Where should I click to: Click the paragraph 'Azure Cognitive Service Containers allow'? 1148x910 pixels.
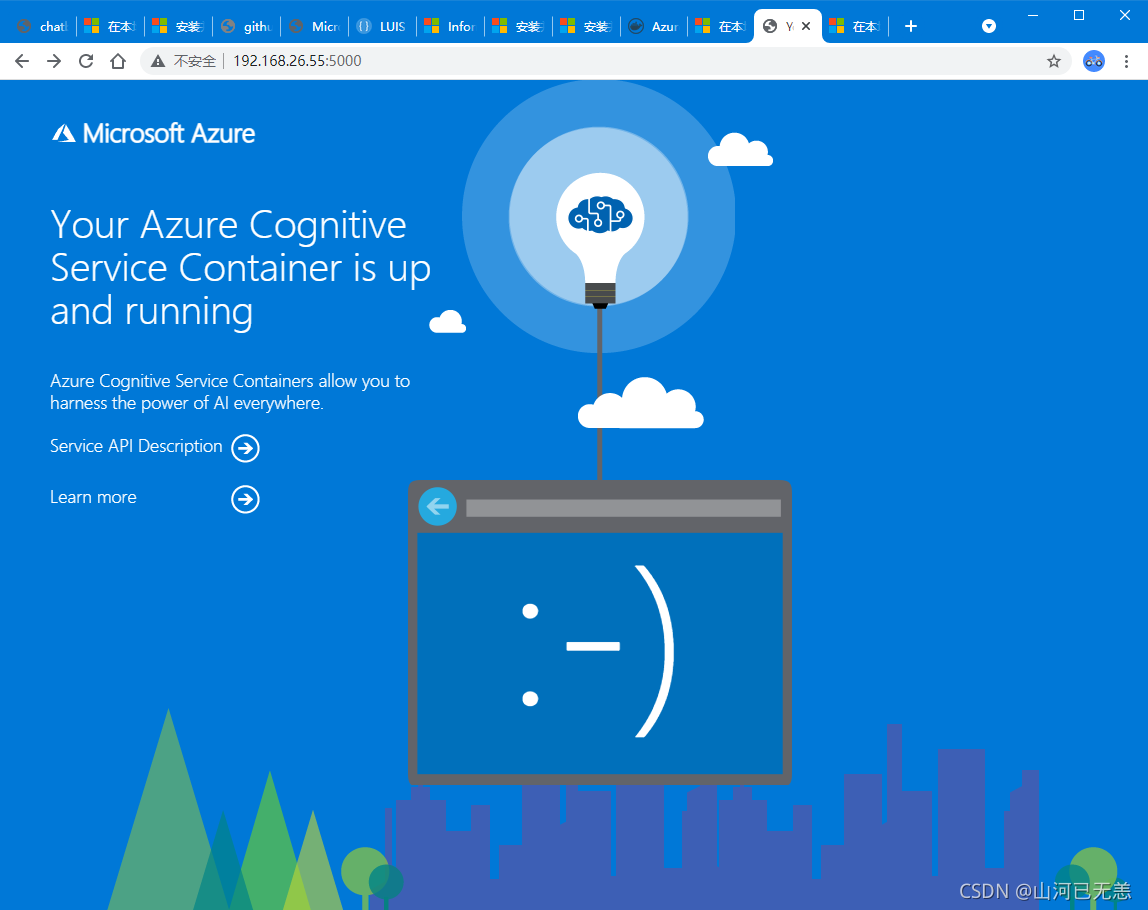230,392
